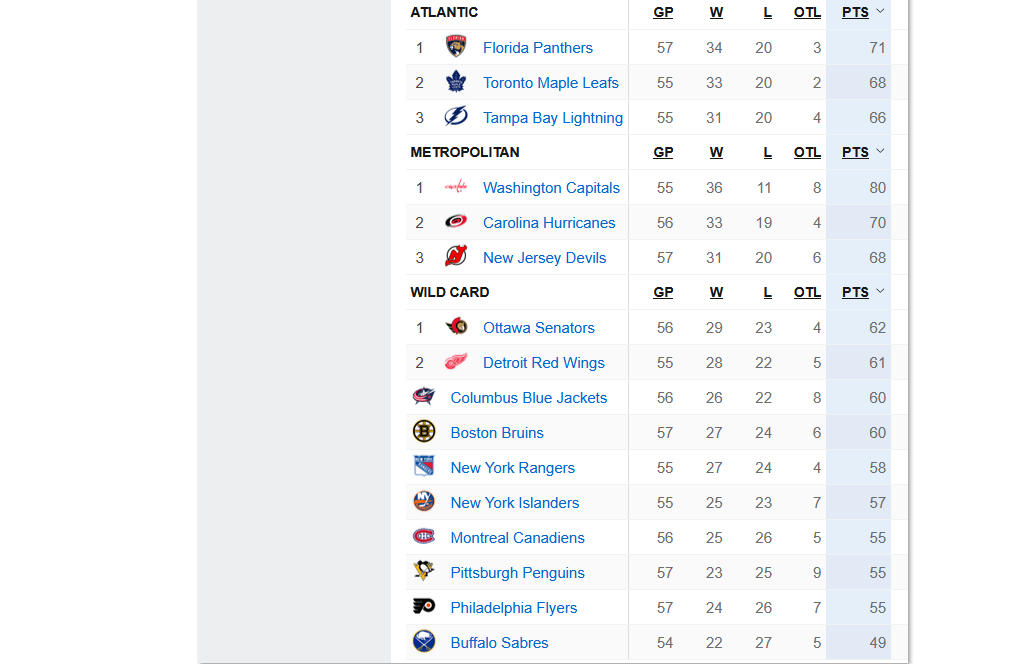Screen dimensions: 1033x664
Task: Open the Detroit Red Wings team link
Action: (x=544, y=362)
